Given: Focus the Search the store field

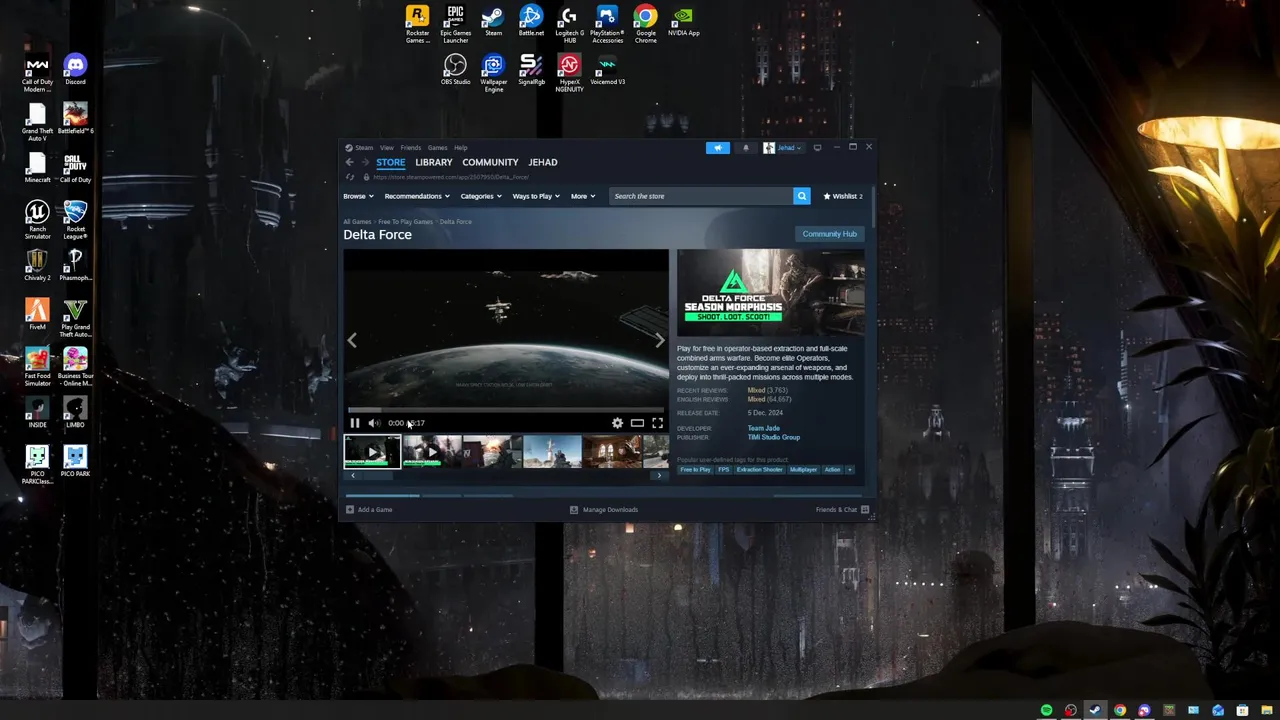Looking at the screenshot, I should pos(701,196).
